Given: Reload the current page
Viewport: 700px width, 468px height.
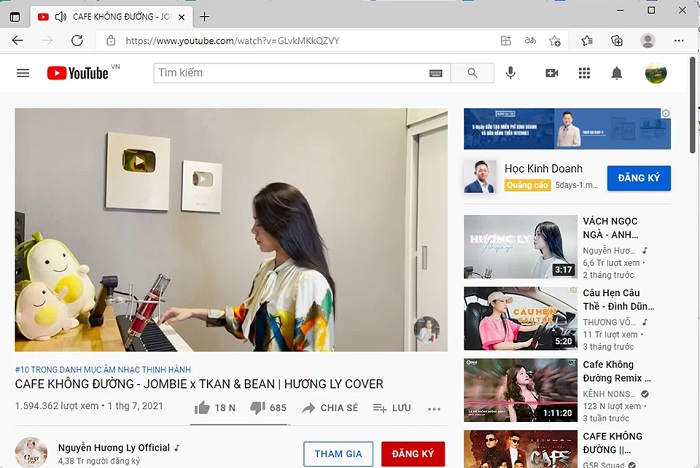Looking at the screenshot, I should point(77,41).
